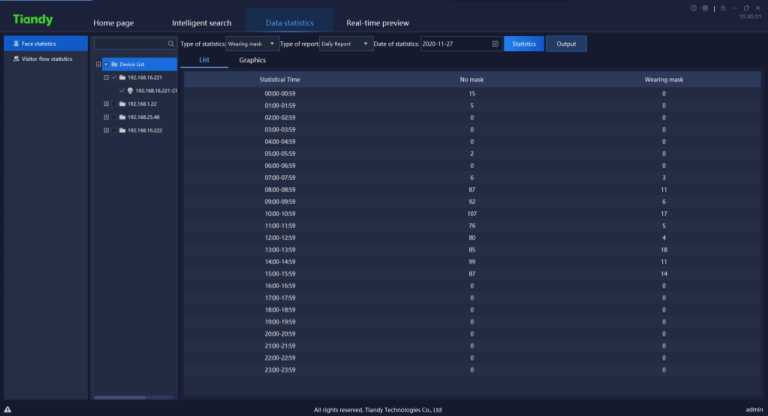Click the device search input field
The height and width of the screenshot is (416, 768).
130,44
